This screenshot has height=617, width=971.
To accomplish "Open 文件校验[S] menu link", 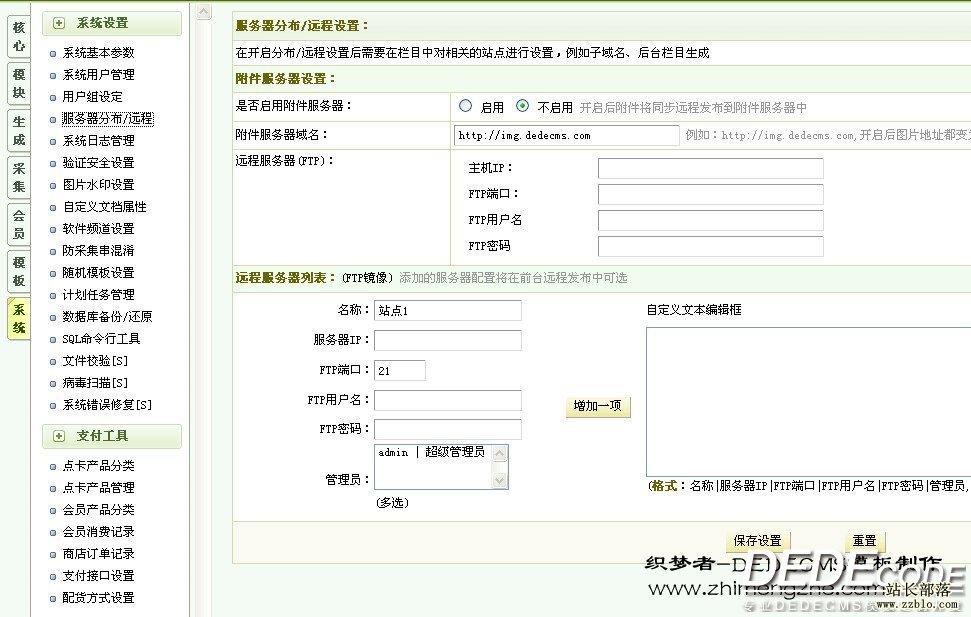I will click(x=95, y=361).
